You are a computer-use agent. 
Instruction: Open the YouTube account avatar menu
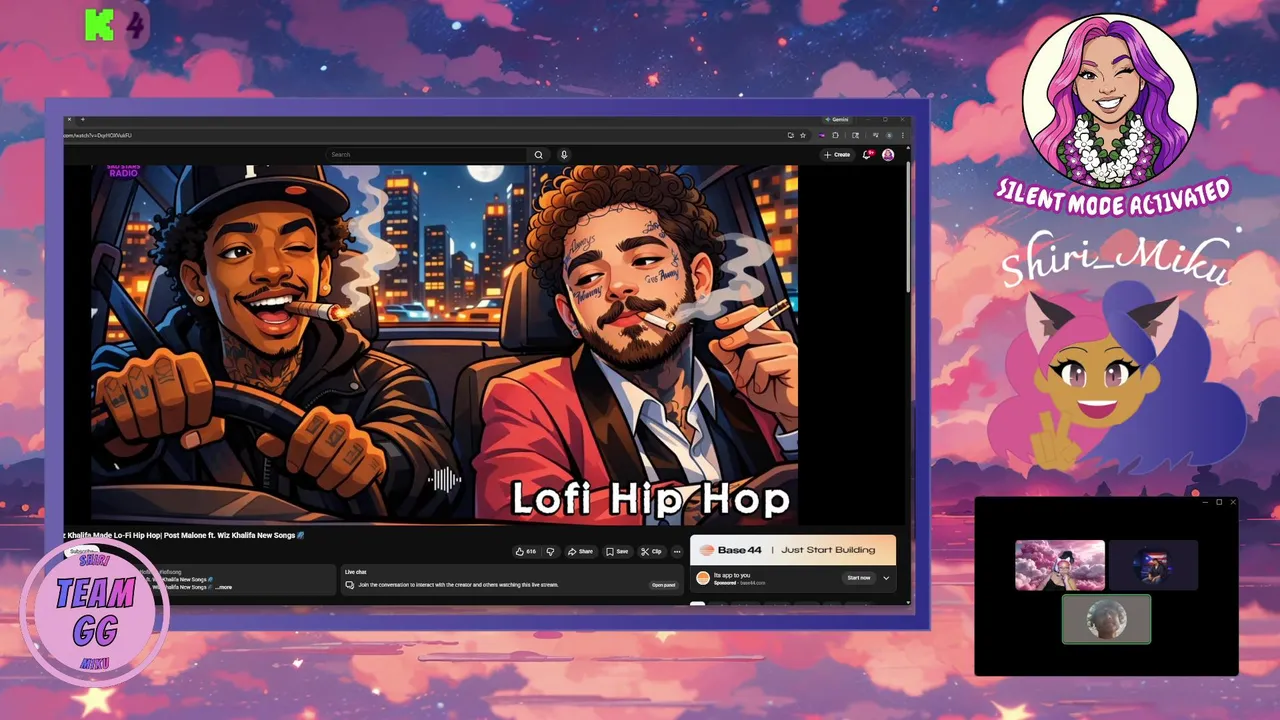pyautogui.click(x=888, y=155)
